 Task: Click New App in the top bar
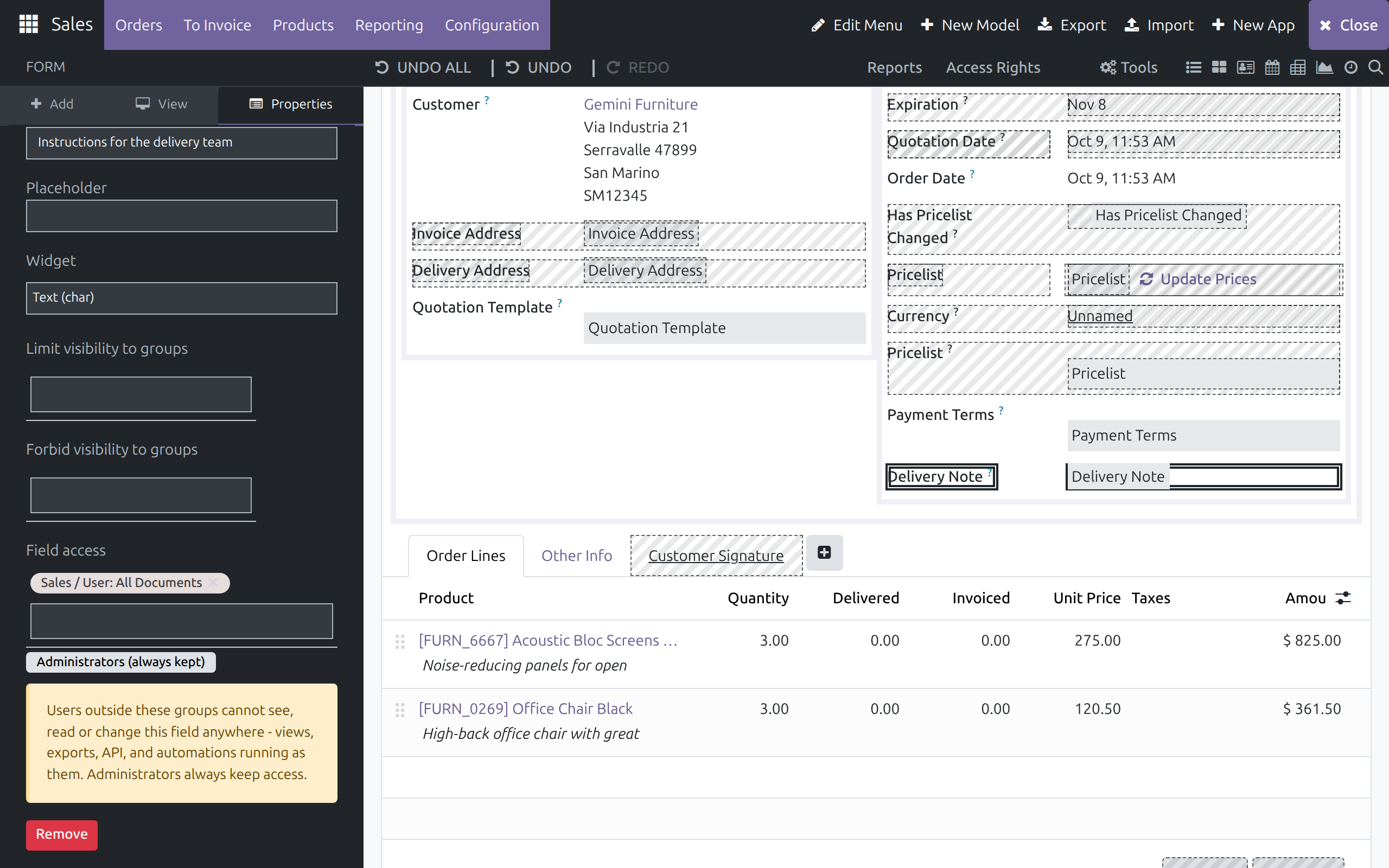1253,25
